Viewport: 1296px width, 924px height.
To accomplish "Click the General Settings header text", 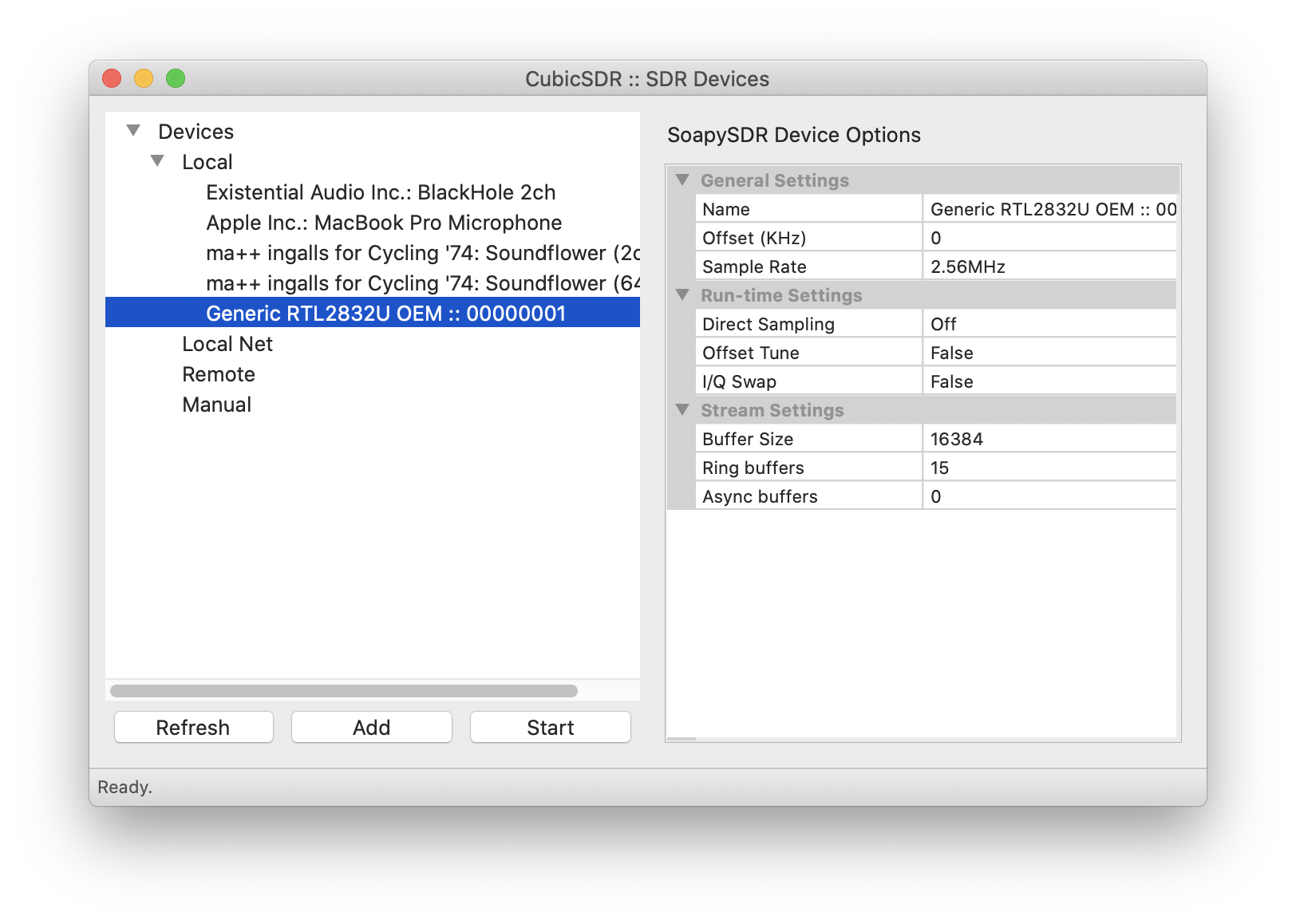I will (x=775, y=180).
